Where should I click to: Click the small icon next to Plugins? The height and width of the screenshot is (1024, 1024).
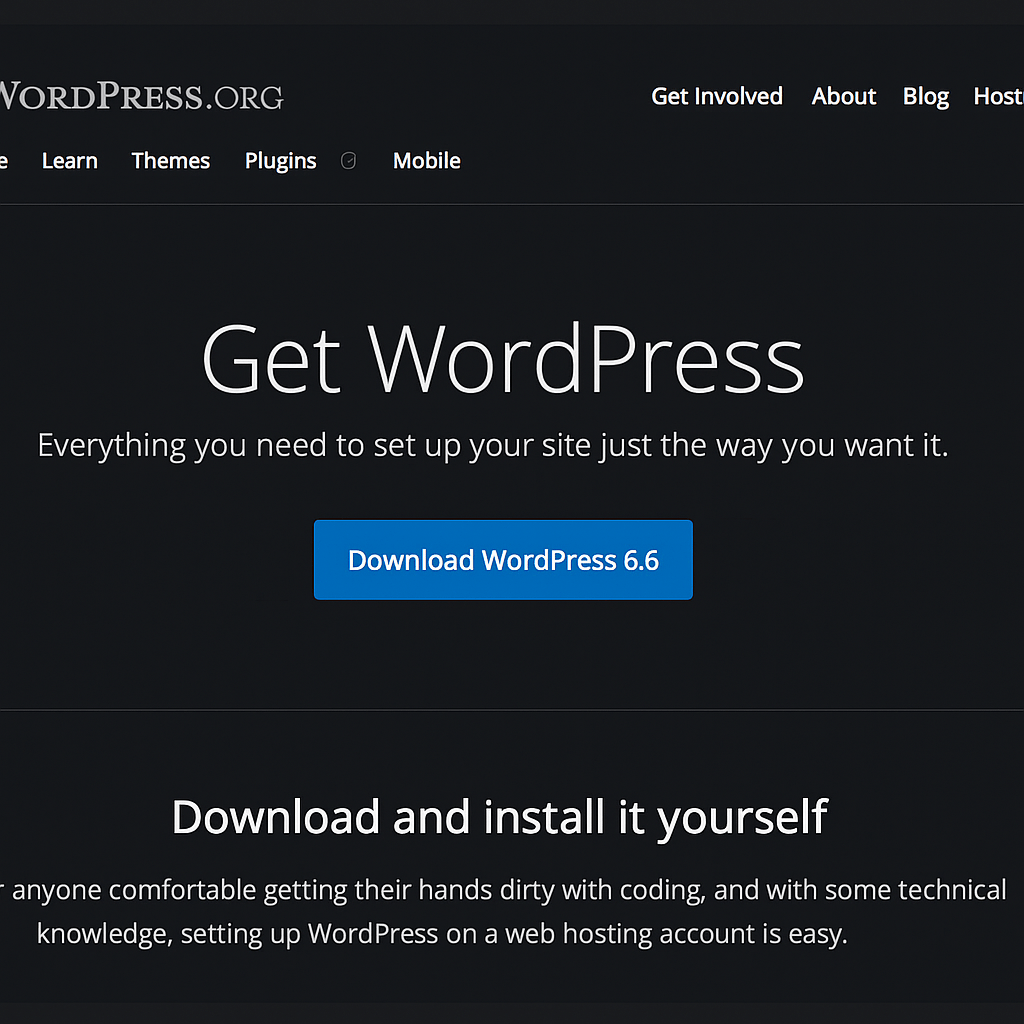point(348,161)
